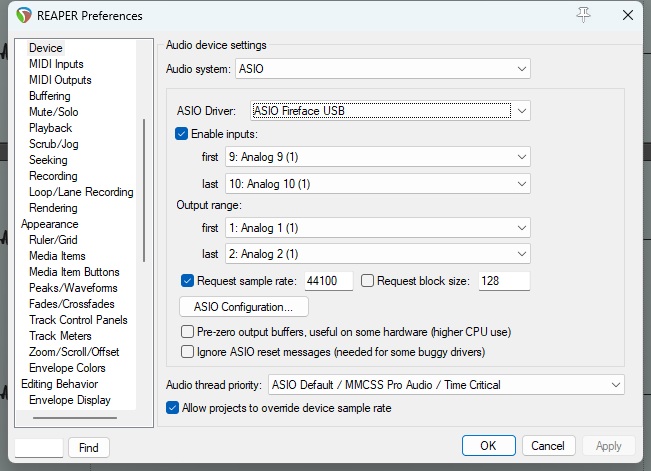
Task: Enable Request block size checkbox
Action: click(x=367, y=281)
